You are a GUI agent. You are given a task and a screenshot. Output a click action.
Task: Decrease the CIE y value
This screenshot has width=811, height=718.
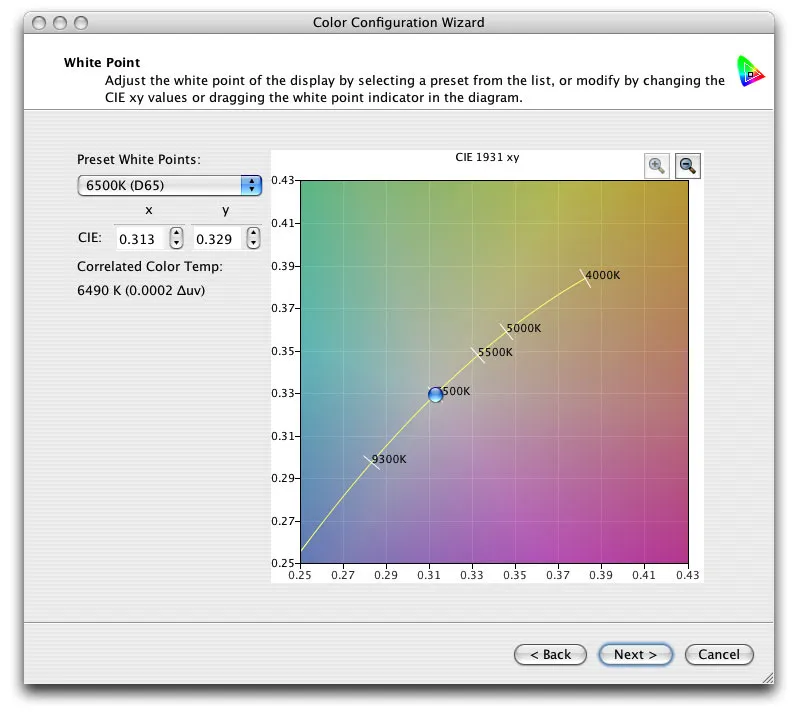253,244
